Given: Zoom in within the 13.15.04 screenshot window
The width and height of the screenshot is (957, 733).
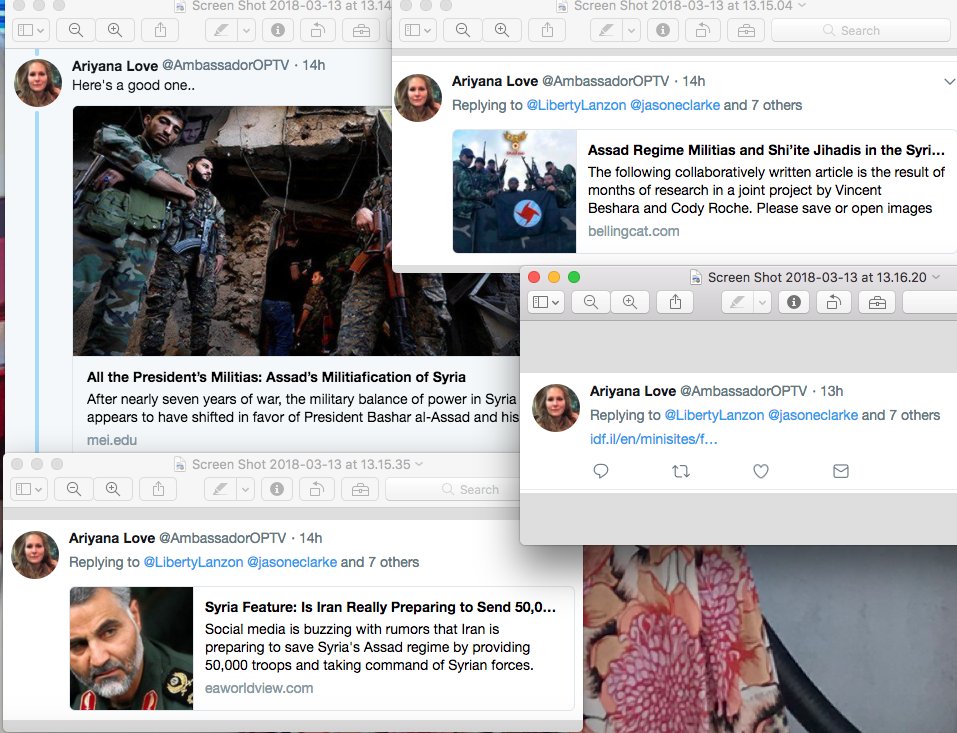Looking at the screenshot, I should [x=502, y=31].
